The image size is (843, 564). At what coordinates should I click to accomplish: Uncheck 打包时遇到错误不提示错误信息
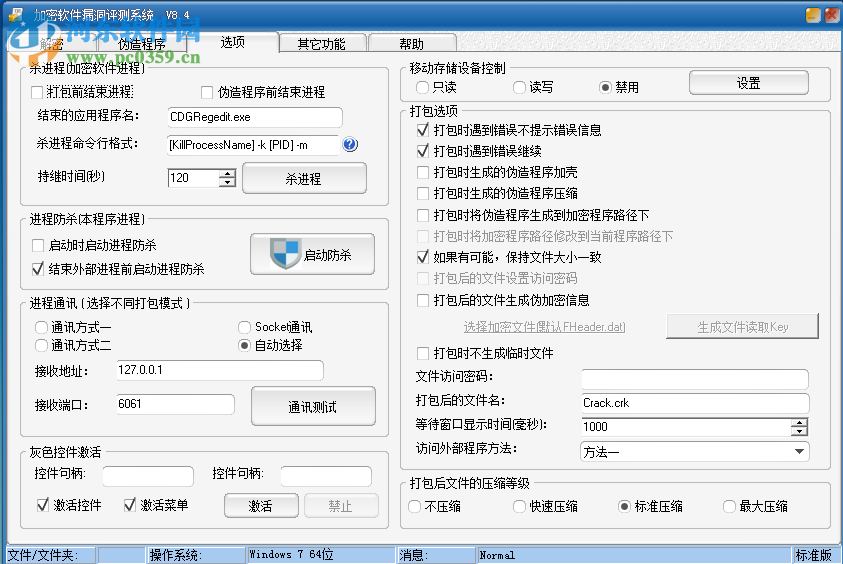point(423,130)
